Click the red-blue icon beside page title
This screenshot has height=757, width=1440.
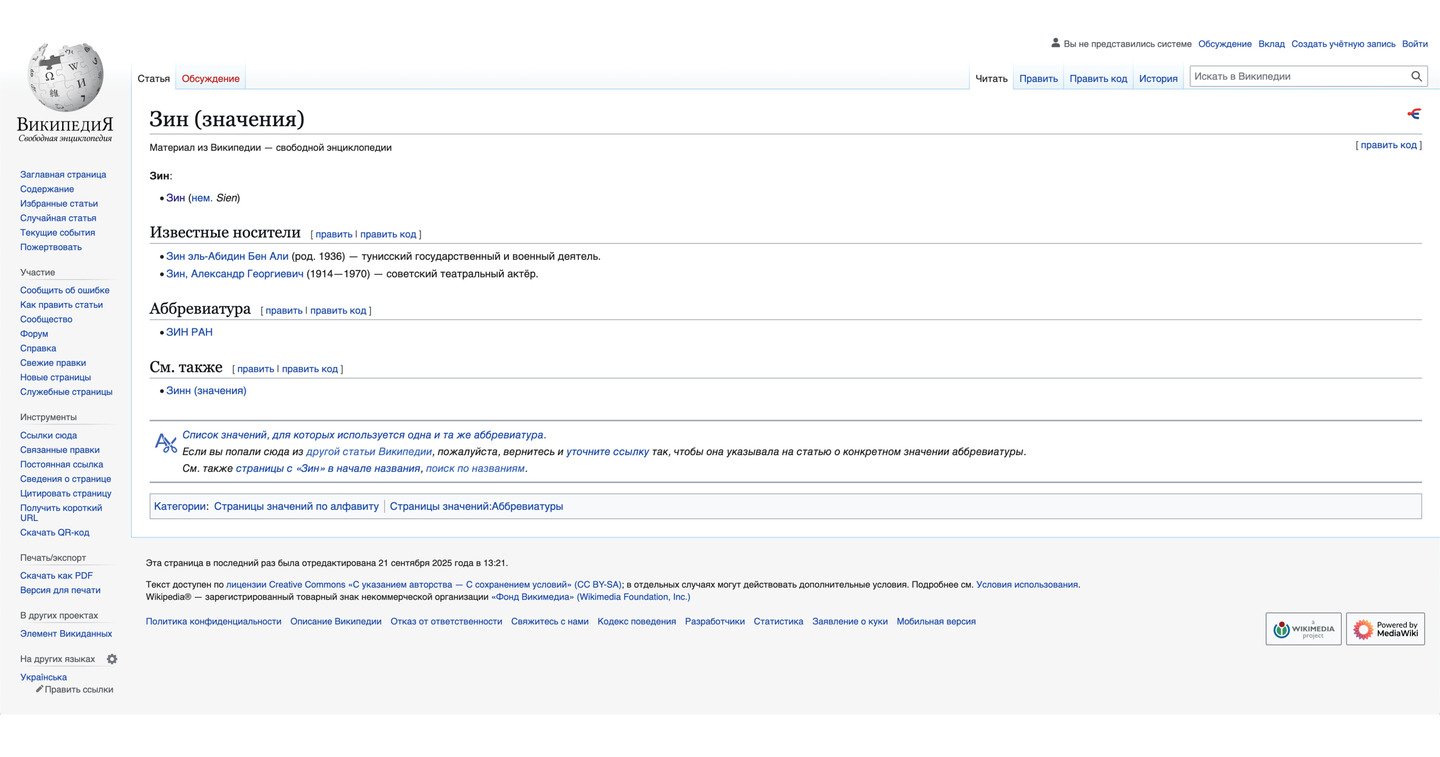(1414, 114)
